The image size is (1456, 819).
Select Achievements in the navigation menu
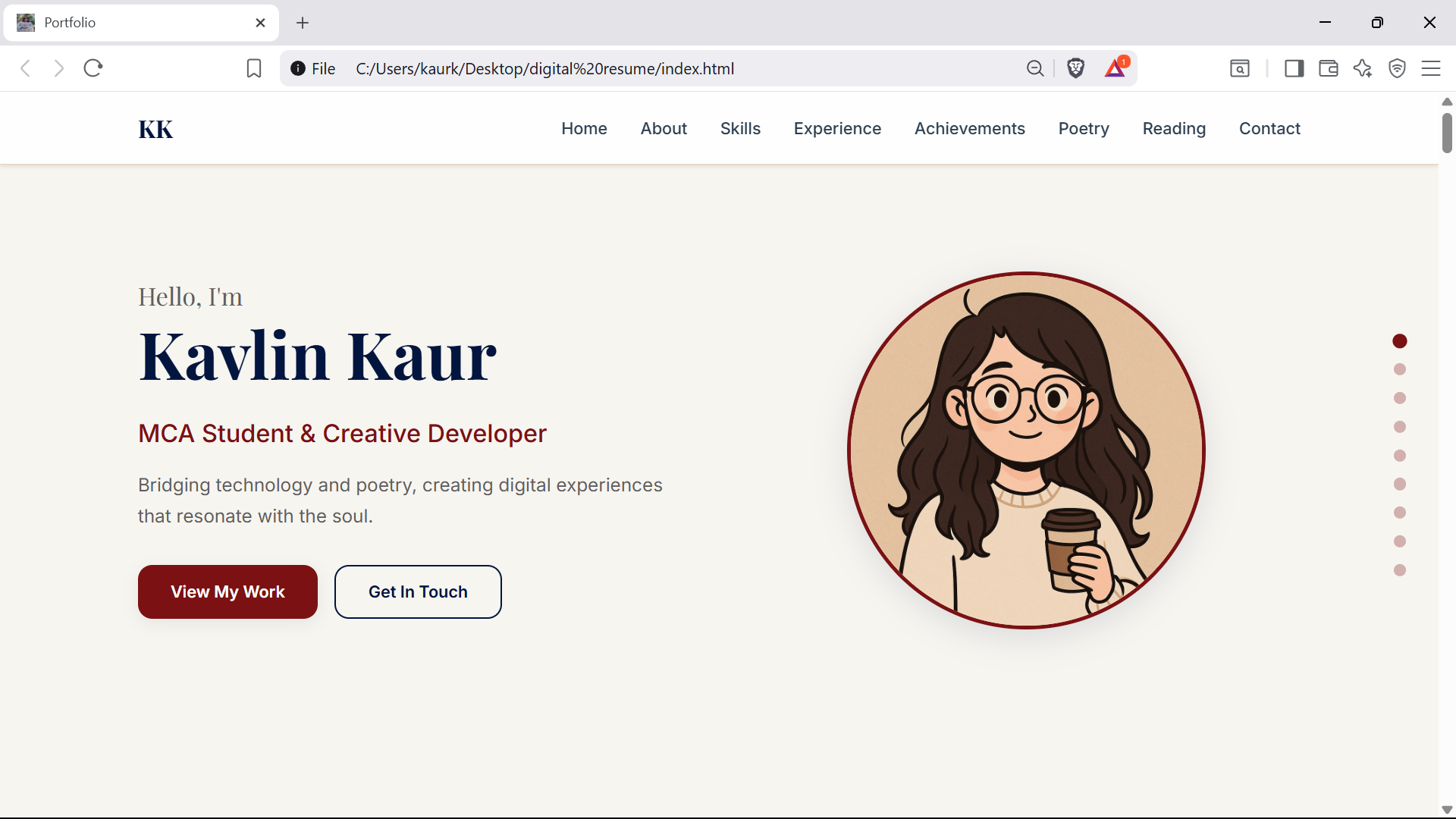tap(970, 128)
